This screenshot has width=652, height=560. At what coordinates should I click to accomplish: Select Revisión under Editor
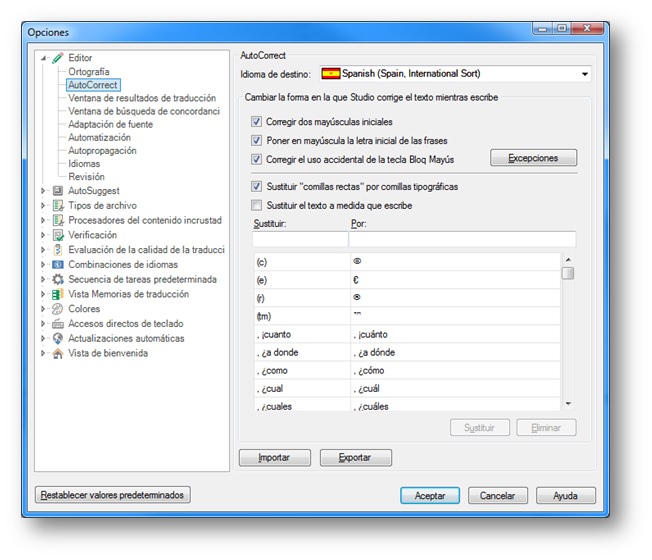pyautogui.click(x=86, y=177)
